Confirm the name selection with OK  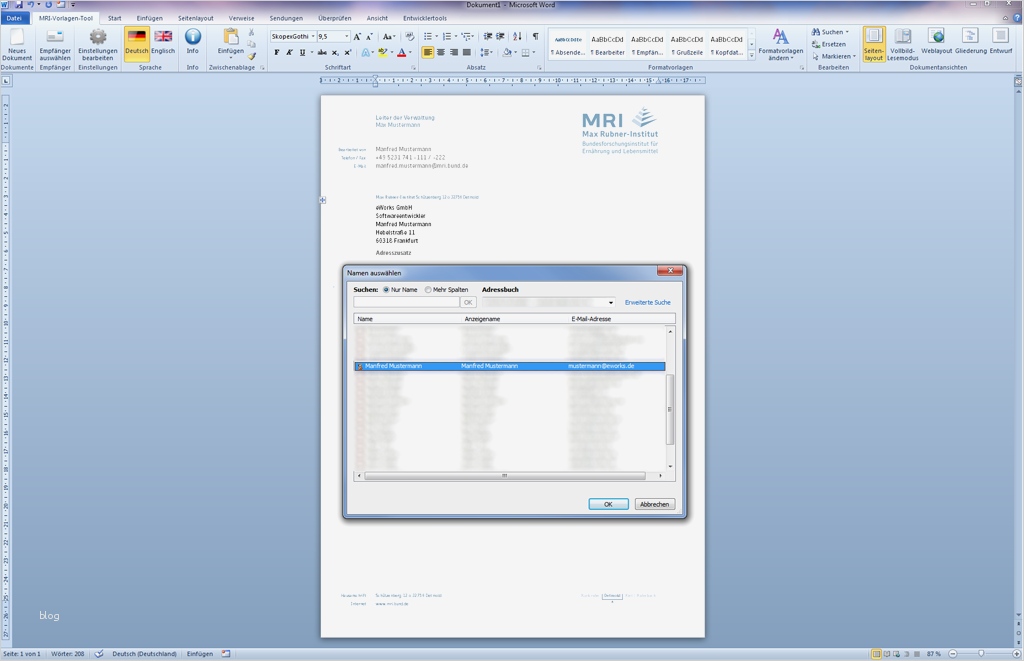[608, 503]
